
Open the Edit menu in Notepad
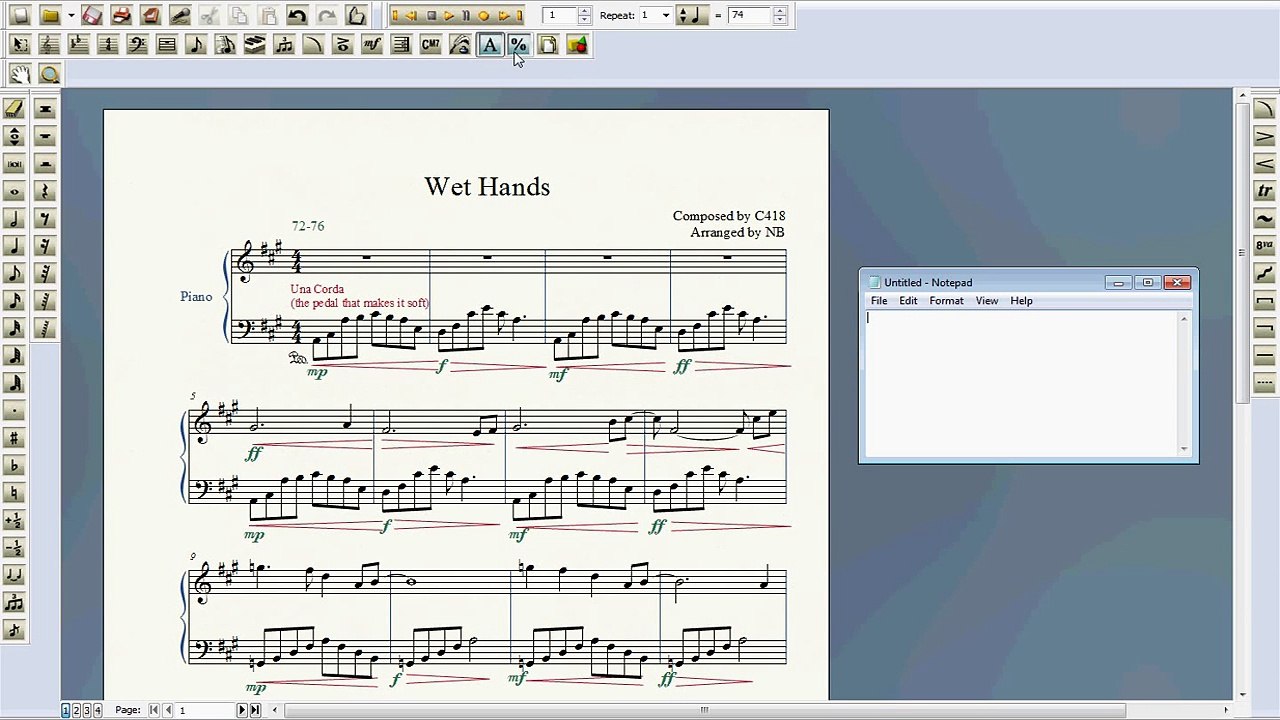click(x=907, y=301)
